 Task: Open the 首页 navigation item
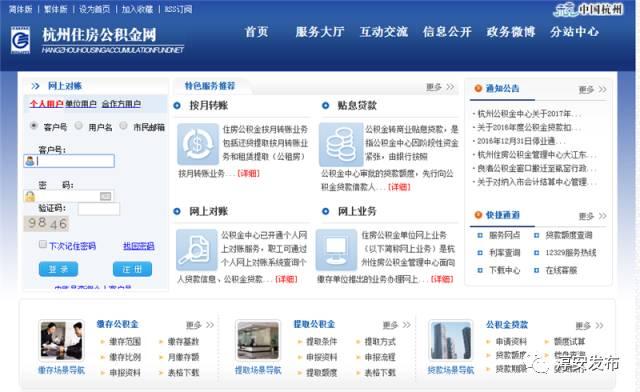coord(256,32)
